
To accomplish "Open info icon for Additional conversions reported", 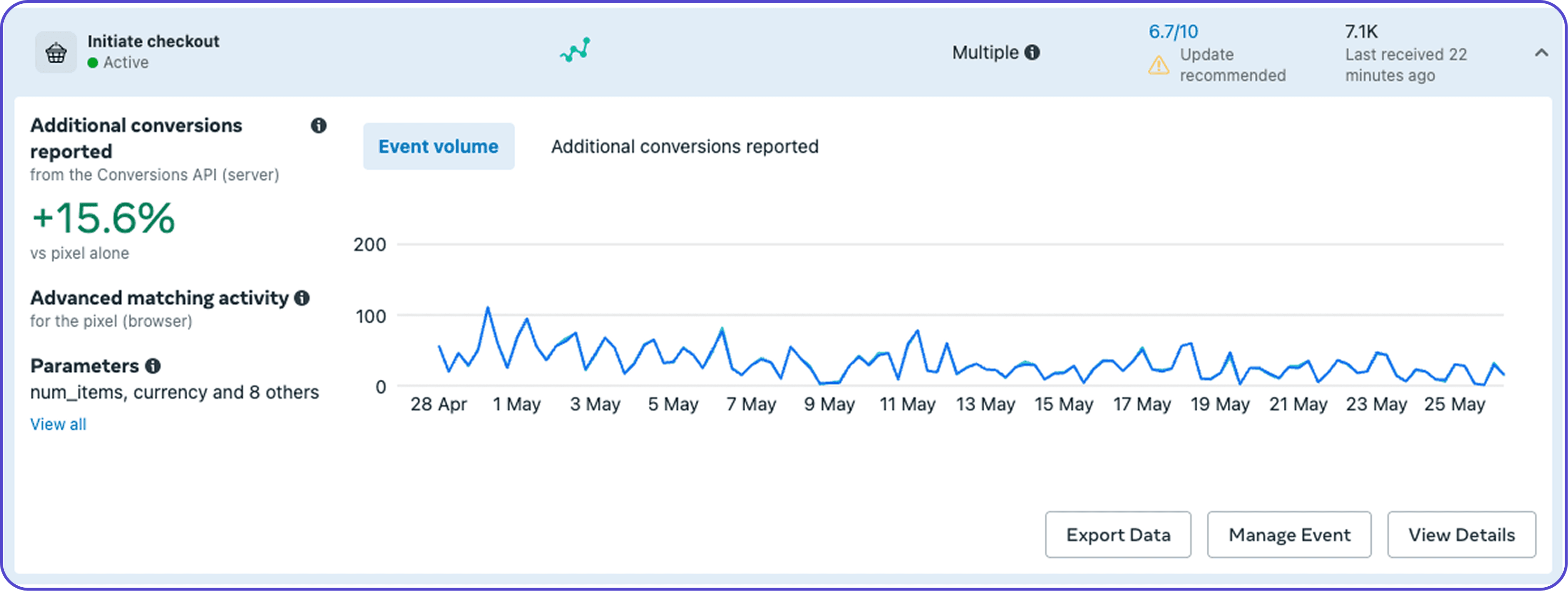I will coord(318,126).
